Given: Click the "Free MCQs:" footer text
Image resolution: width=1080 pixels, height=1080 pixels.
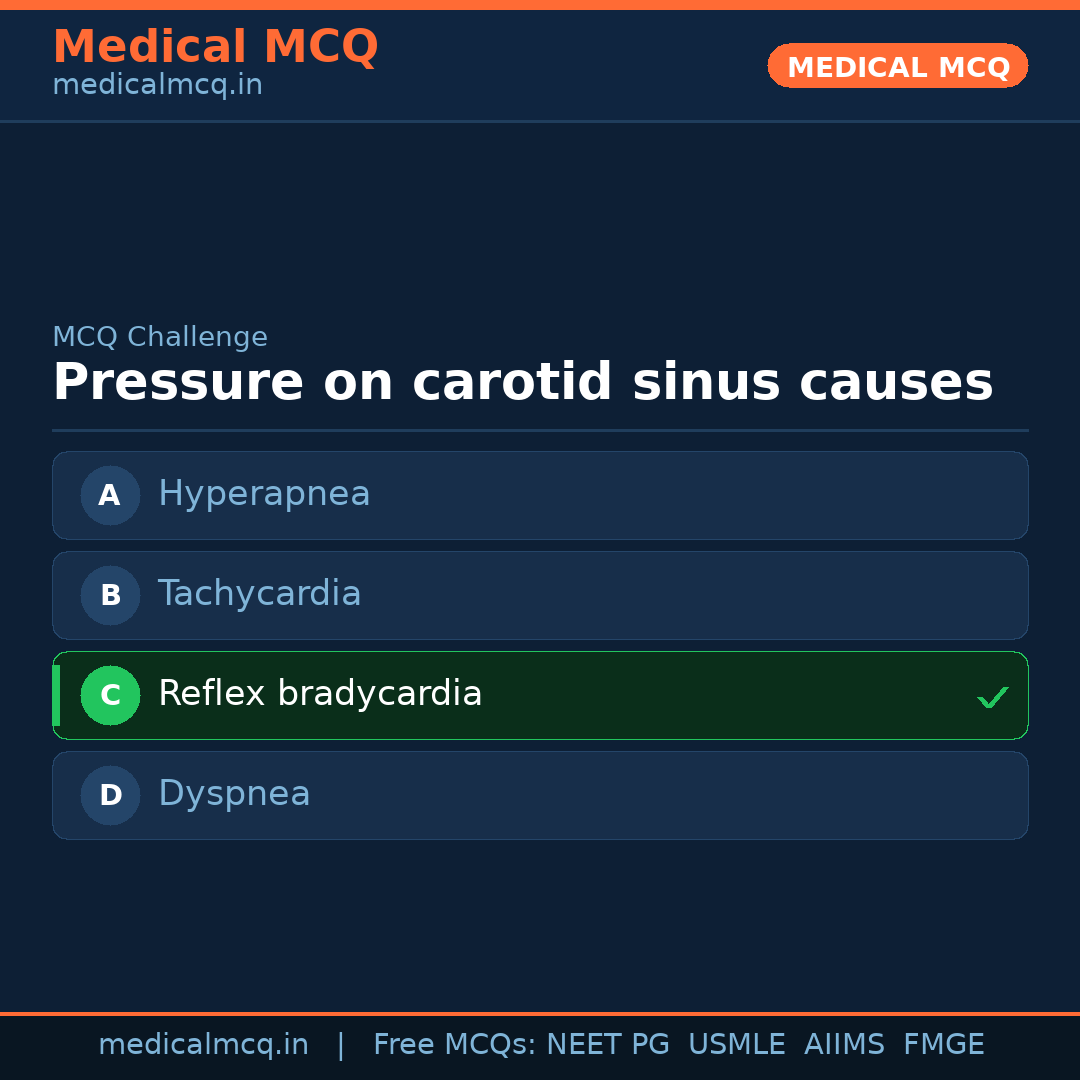Looking at the screenshot, I should tap(454, 1045).
